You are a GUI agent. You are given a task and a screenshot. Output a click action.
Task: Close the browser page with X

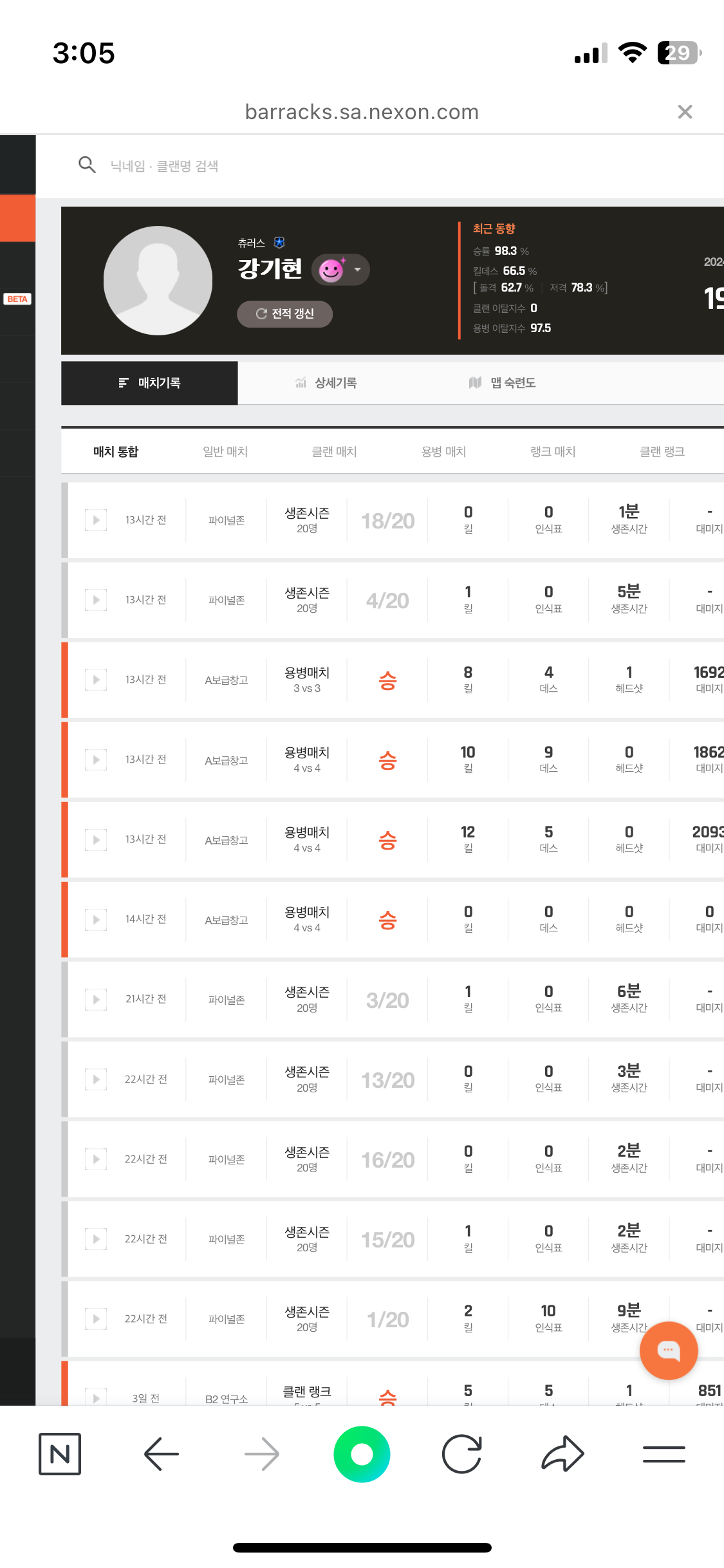(685, 112)
